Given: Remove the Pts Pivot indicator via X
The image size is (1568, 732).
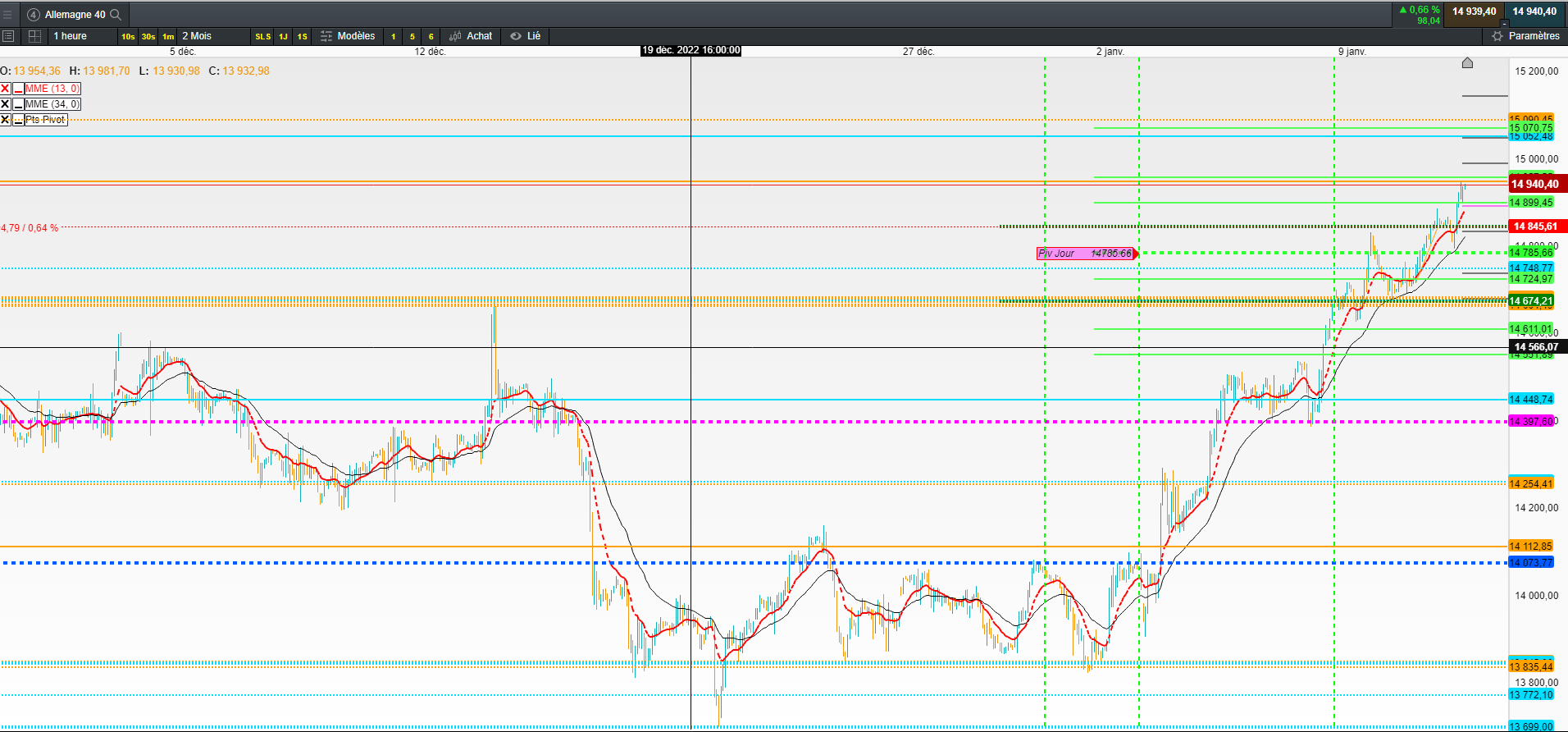Looking at the screenshot, I should 6,120.
